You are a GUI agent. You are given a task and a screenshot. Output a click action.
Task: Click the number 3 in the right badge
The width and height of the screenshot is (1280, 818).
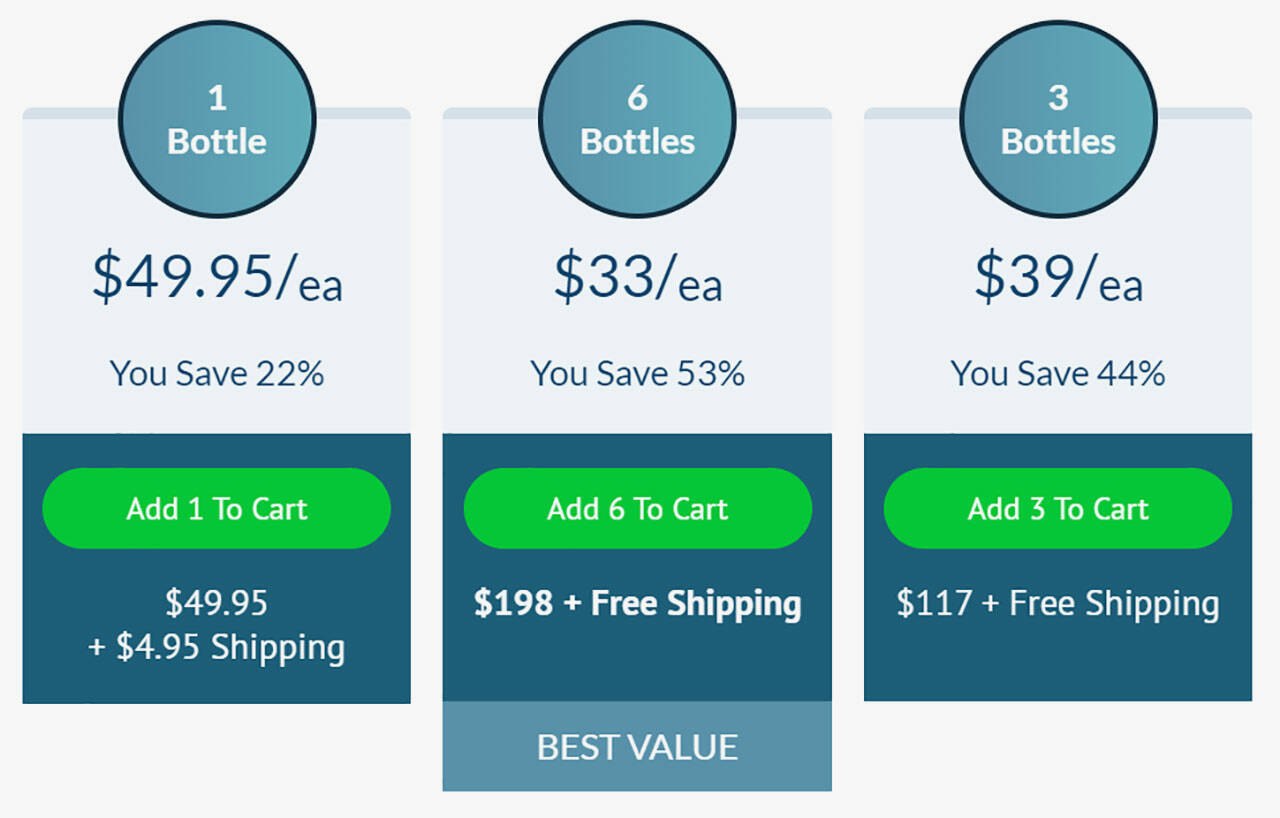coord(1058,98)
